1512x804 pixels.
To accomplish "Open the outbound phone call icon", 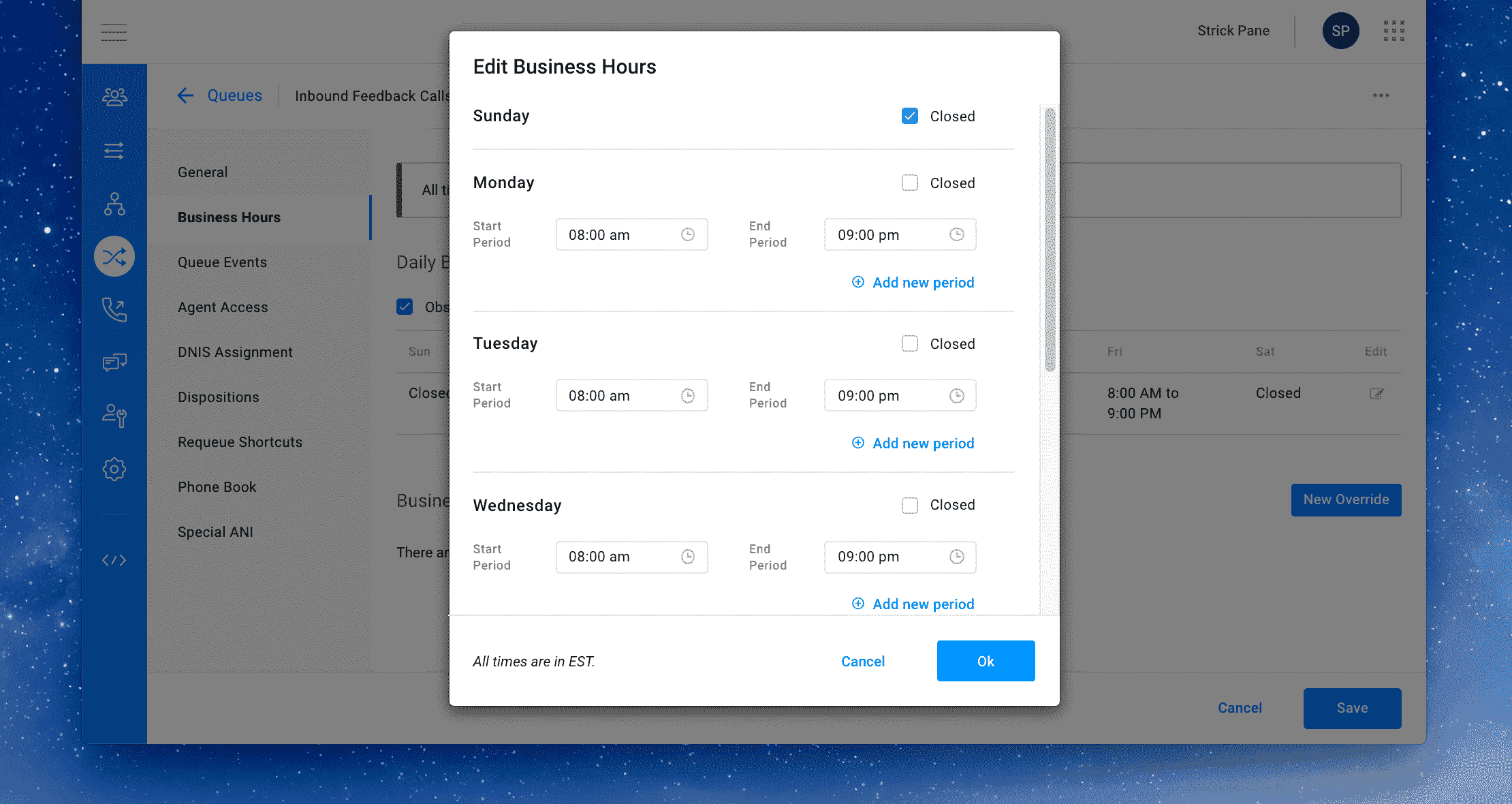I will click(x=114, y=309).
